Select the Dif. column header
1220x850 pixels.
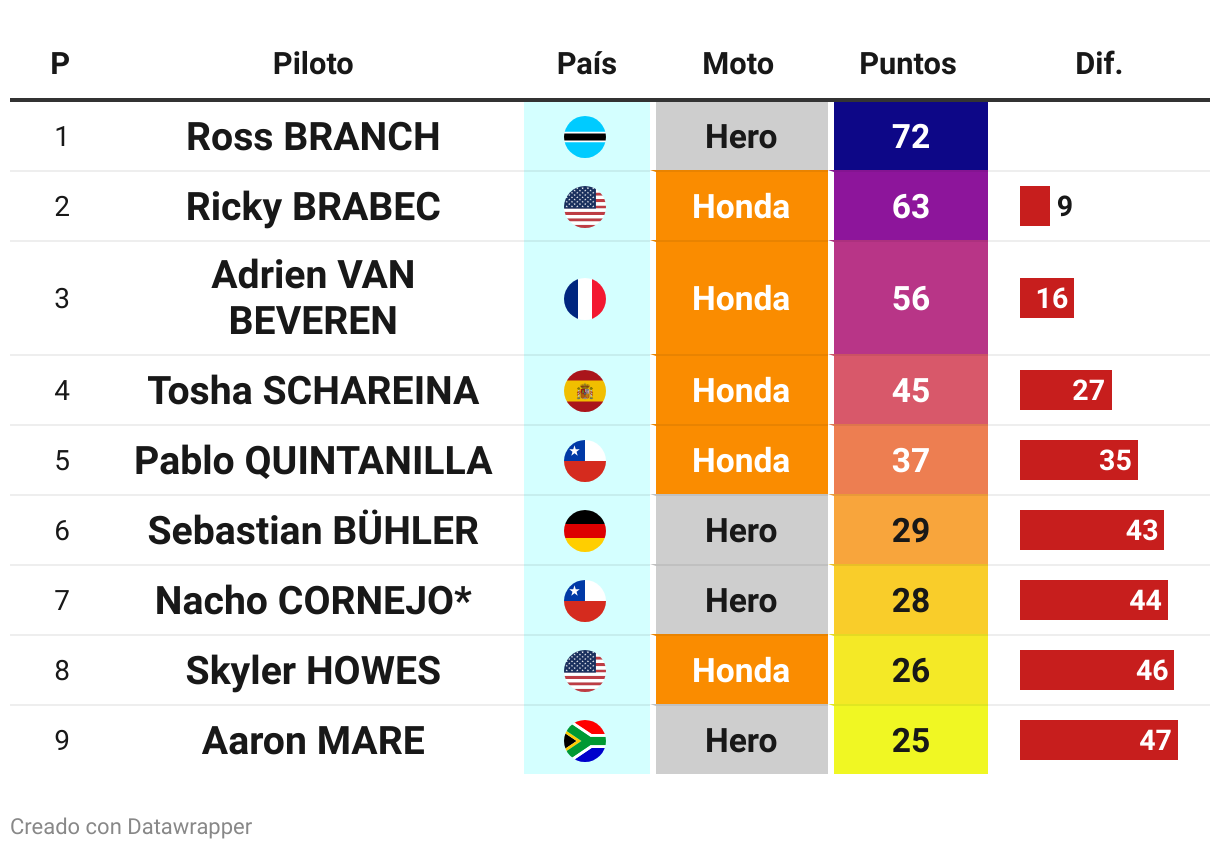[x=1099, y=64]
